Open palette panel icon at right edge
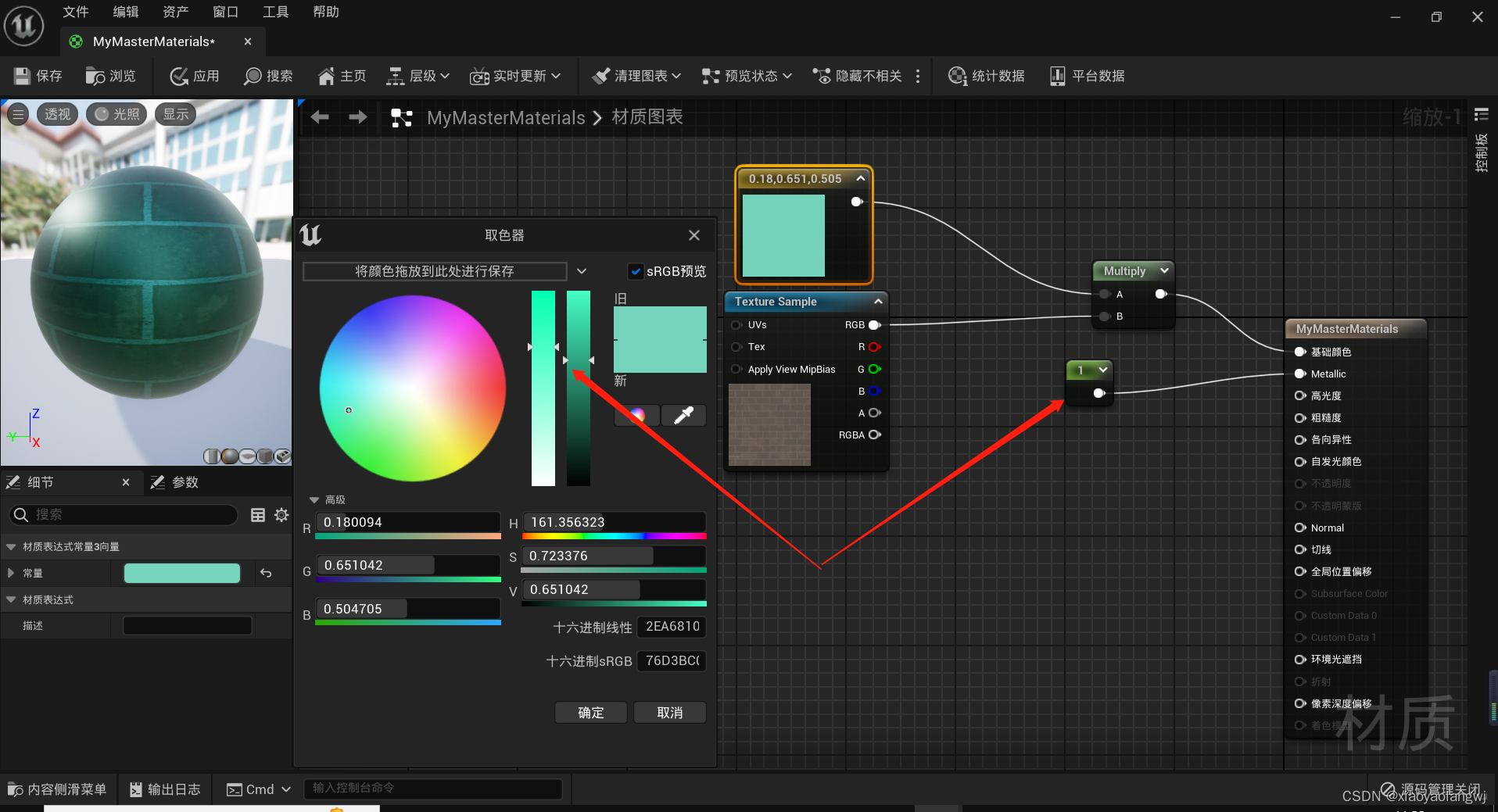The height and width of the screenshot is (812, 1498). coord(1481,115)
